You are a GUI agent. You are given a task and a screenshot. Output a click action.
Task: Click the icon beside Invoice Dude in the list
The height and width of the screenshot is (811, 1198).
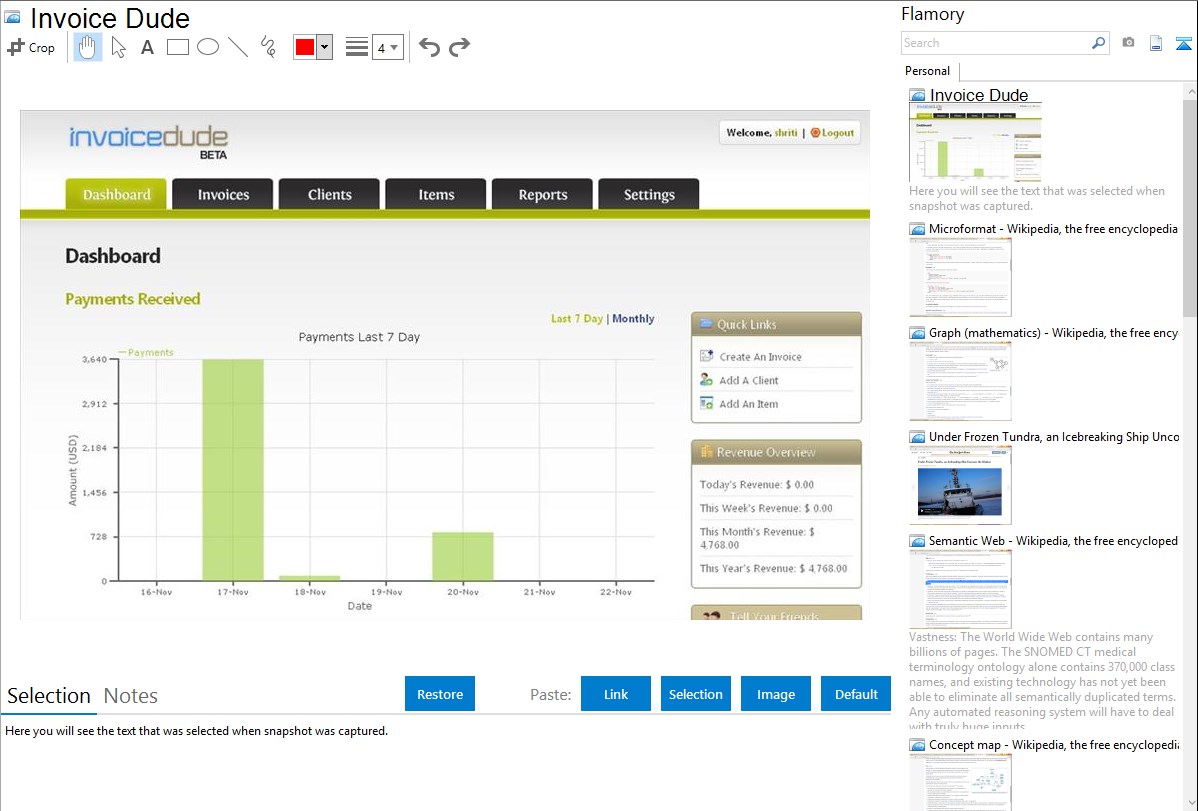917,96
